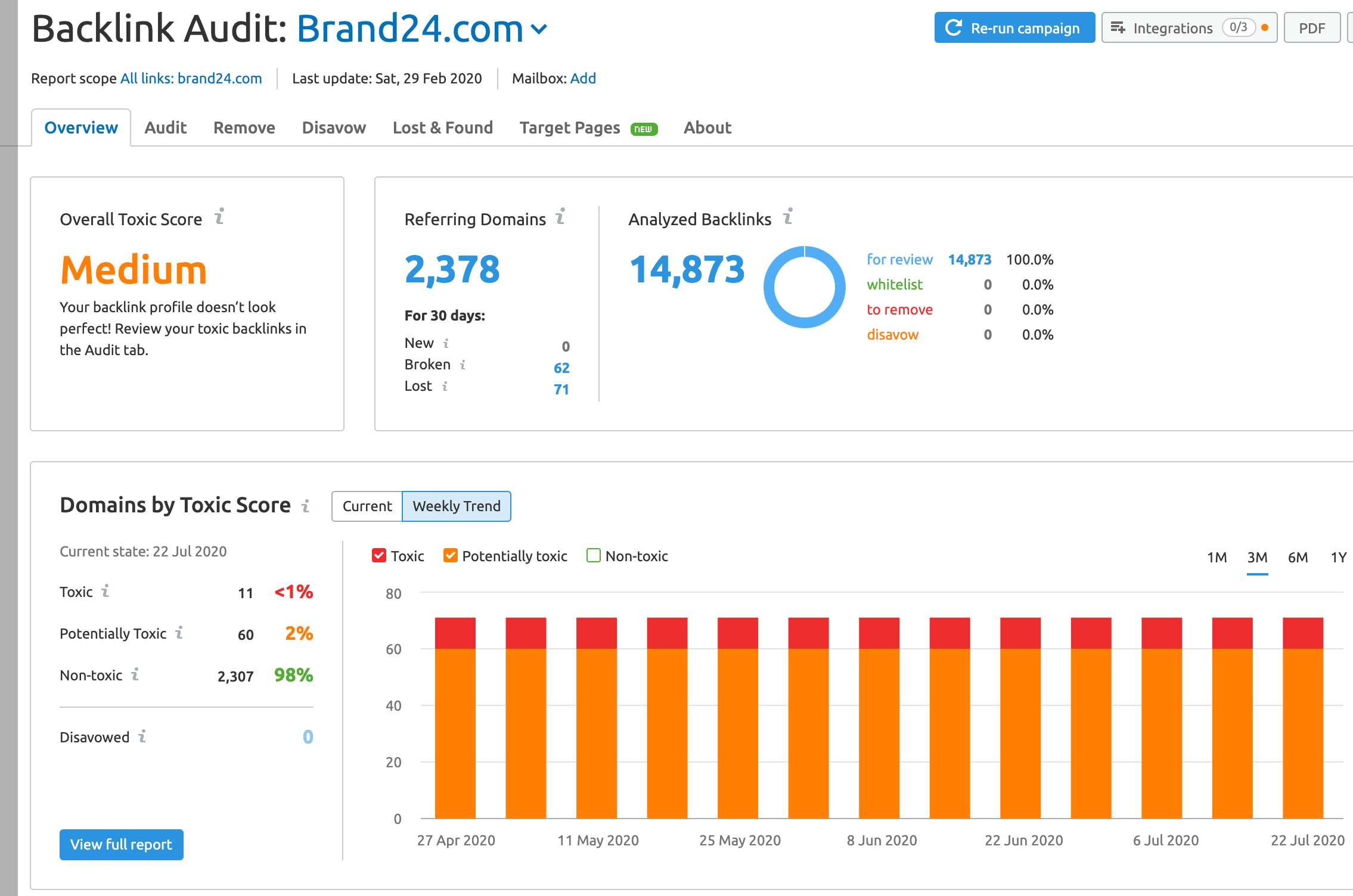
Task: Click the Medium toxic score text
Action: pos(134,270)
